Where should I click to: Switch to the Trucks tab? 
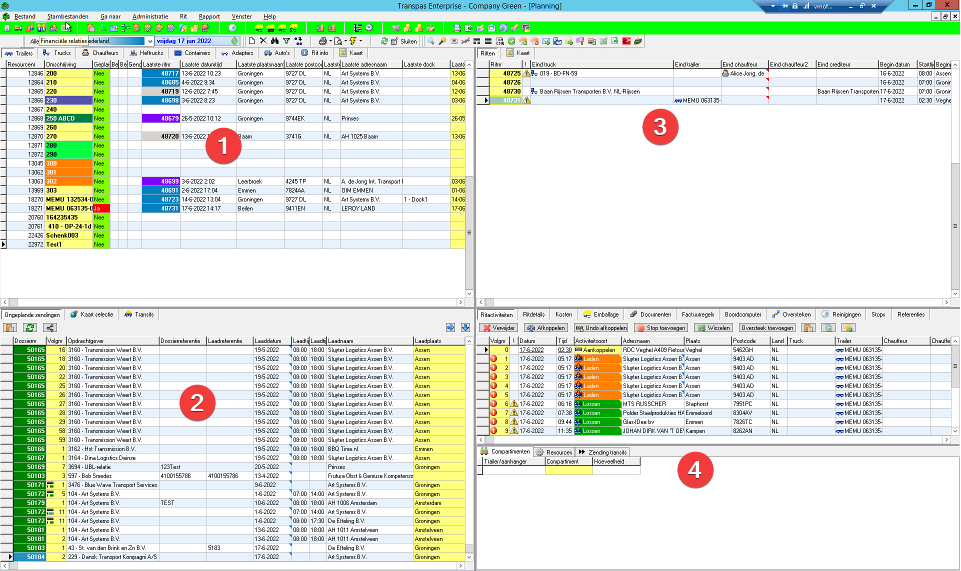(57, 53)
